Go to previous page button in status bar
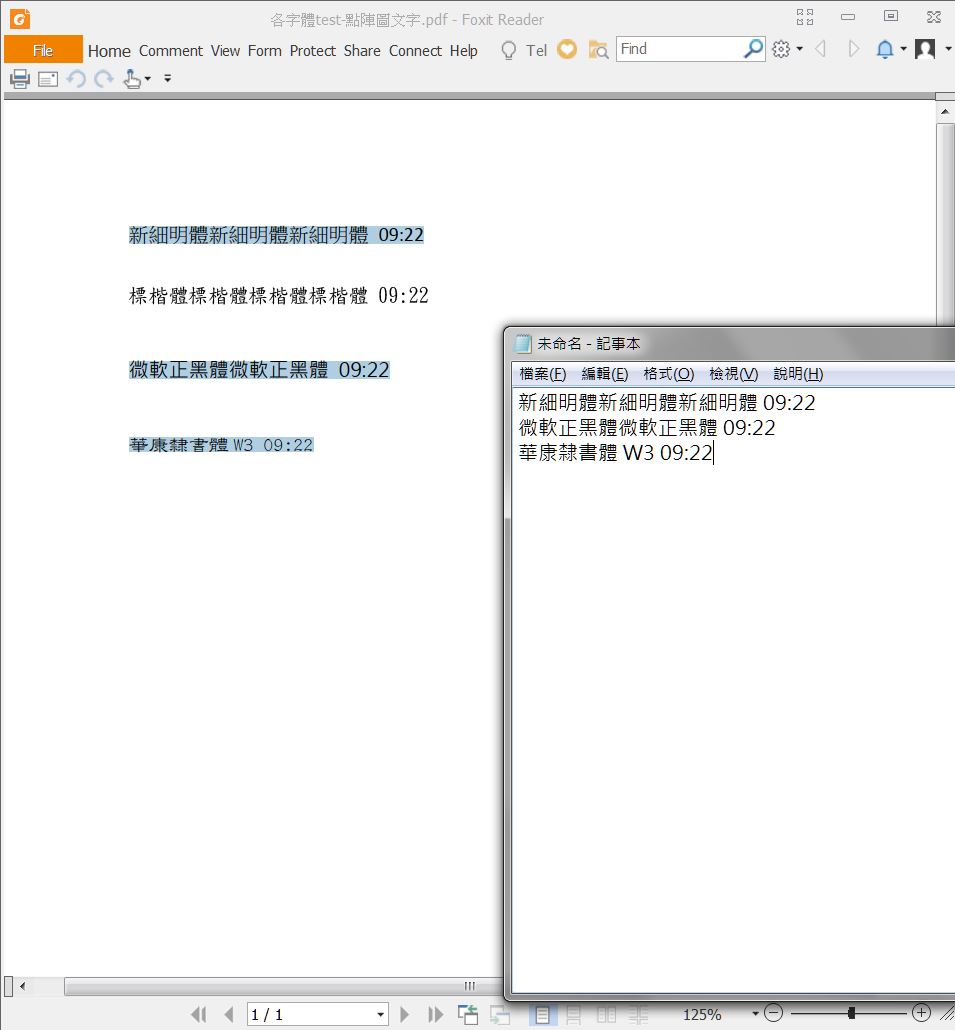Image resolution: width=955 pixels, height=1030 pixels. [x=229, y=1014]
